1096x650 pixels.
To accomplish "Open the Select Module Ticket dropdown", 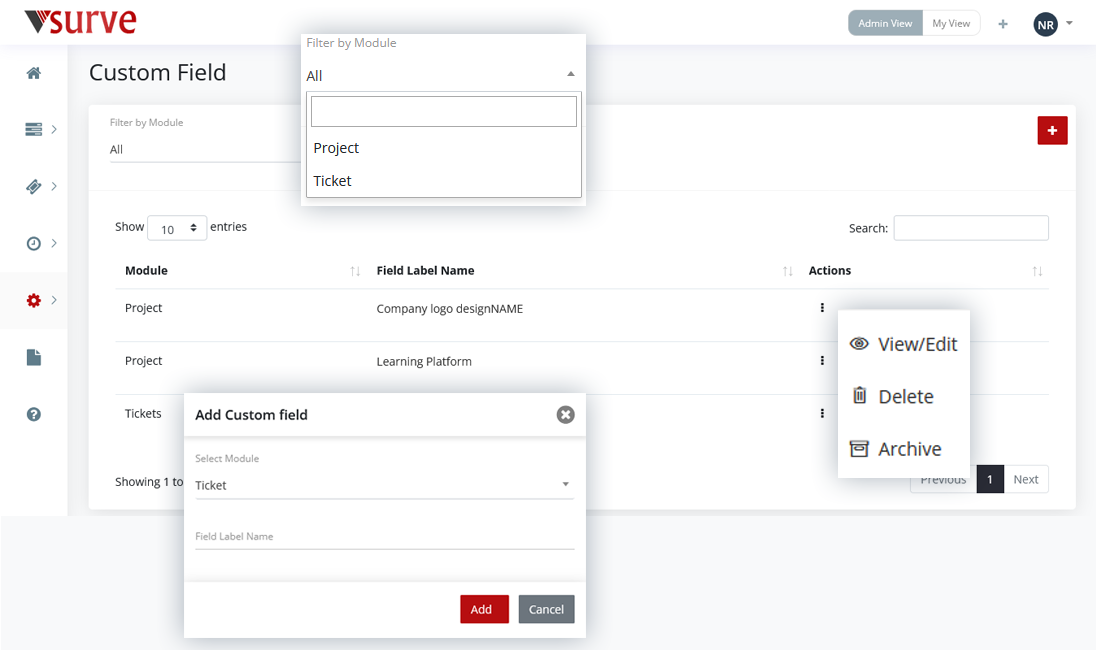I will click(384, 485).
